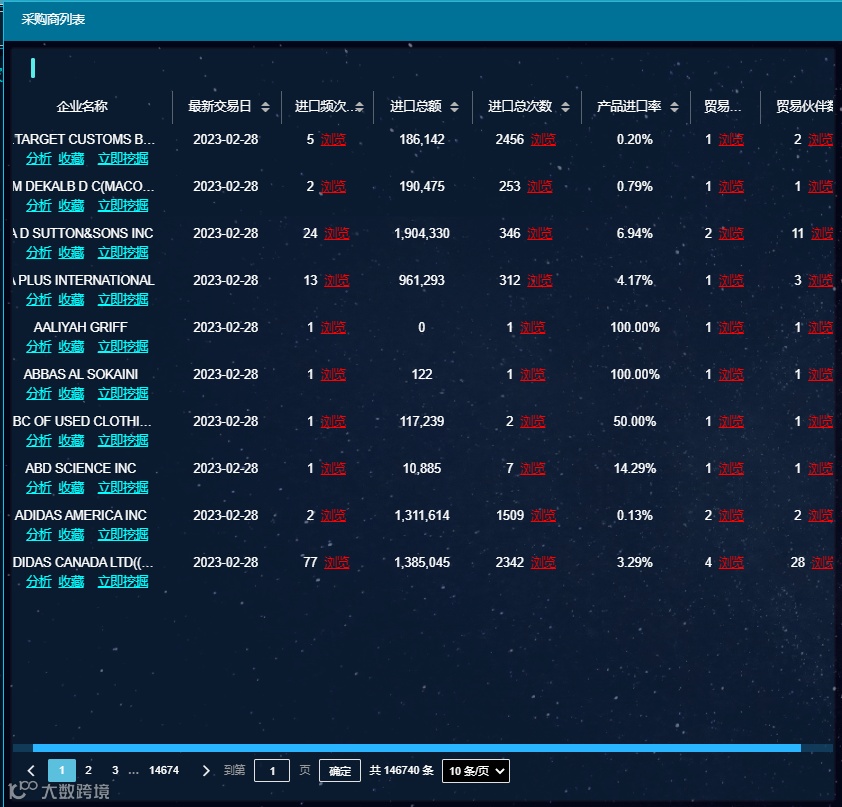
Task: Select import total 1,904,330 cell
Action: coord(422,233)
